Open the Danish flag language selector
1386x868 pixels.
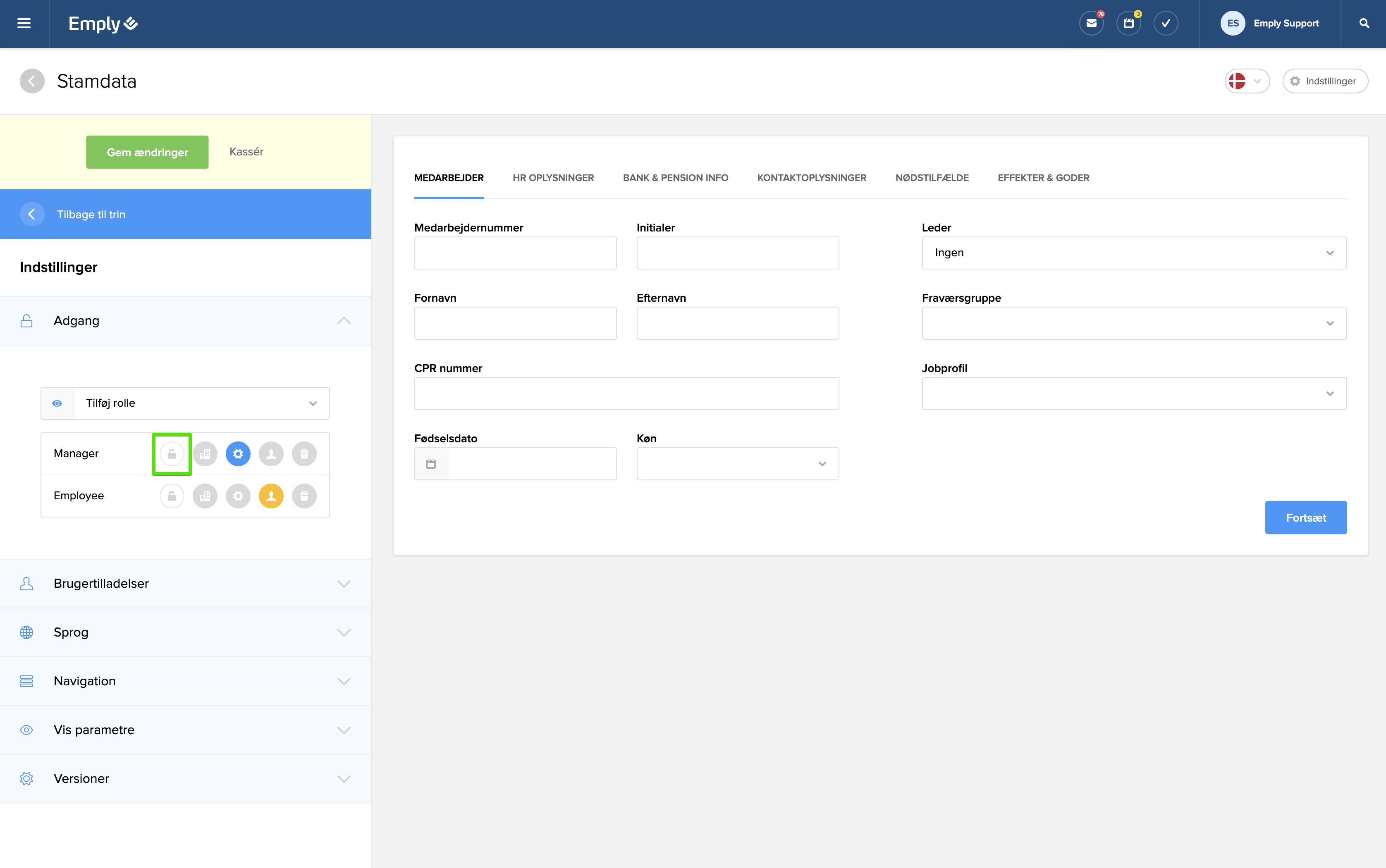1247,81
